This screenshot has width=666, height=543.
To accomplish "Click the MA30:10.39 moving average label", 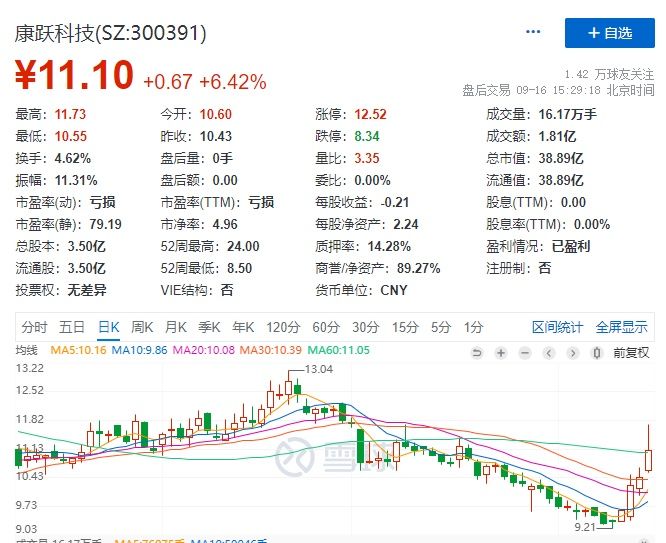I will pyautogui.click(x=271, y=350).
